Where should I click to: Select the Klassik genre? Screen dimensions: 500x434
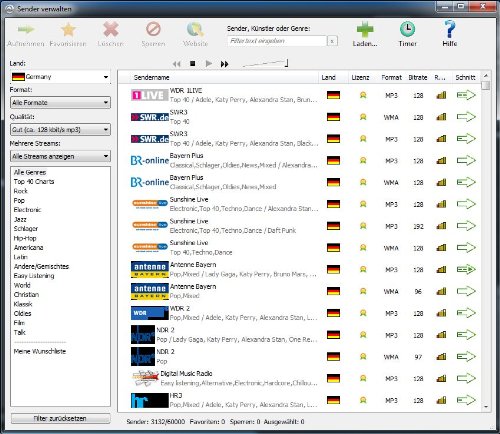pos(23,304)
